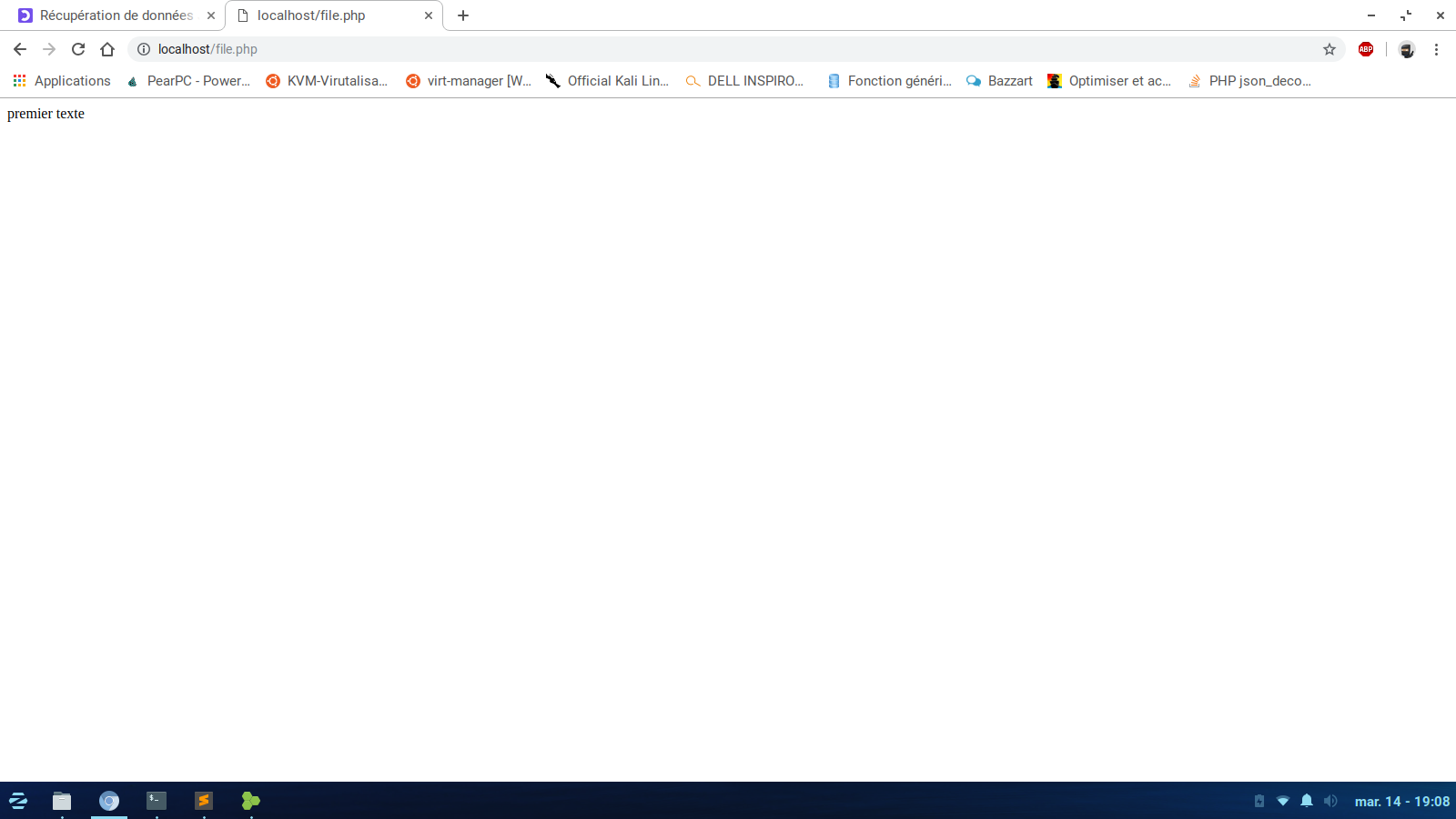1456x819 pixels.
Task: Open the user profile avatar menu
Action: point(1407,49)
